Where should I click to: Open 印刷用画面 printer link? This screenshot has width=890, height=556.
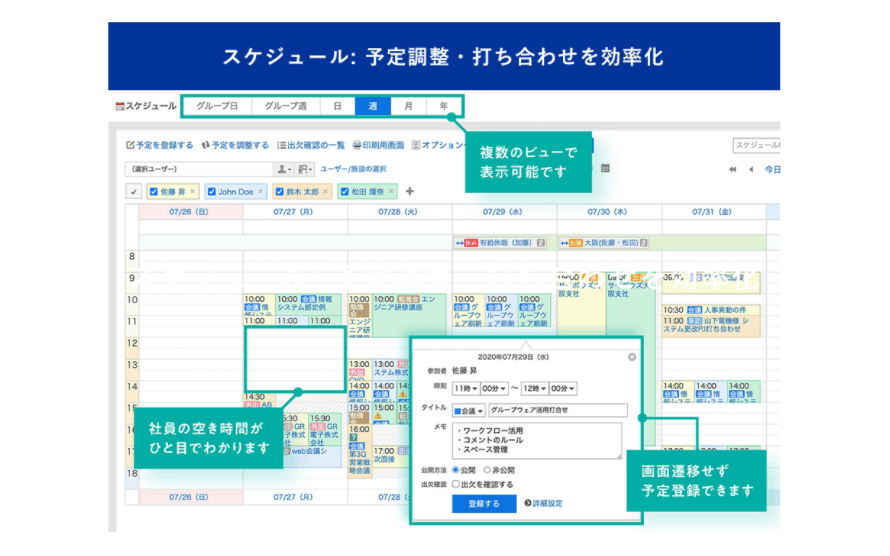point(383,145)
